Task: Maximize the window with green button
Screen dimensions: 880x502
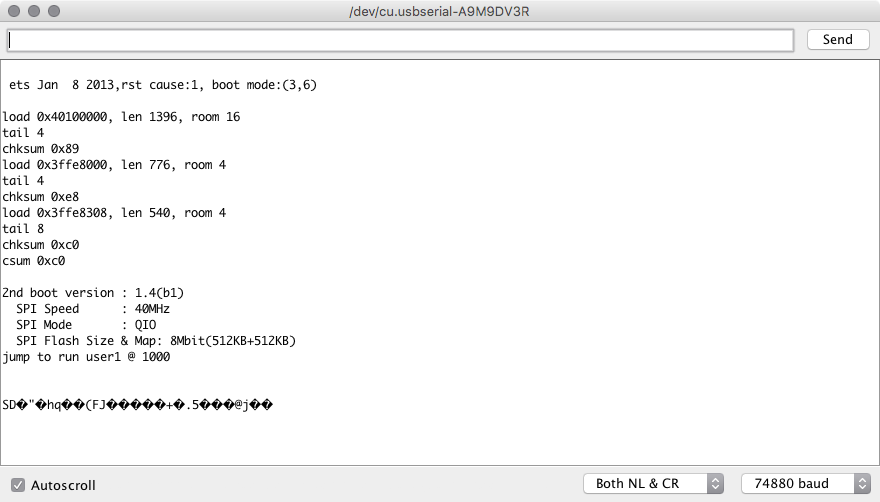Action: [x=54, y=11]
